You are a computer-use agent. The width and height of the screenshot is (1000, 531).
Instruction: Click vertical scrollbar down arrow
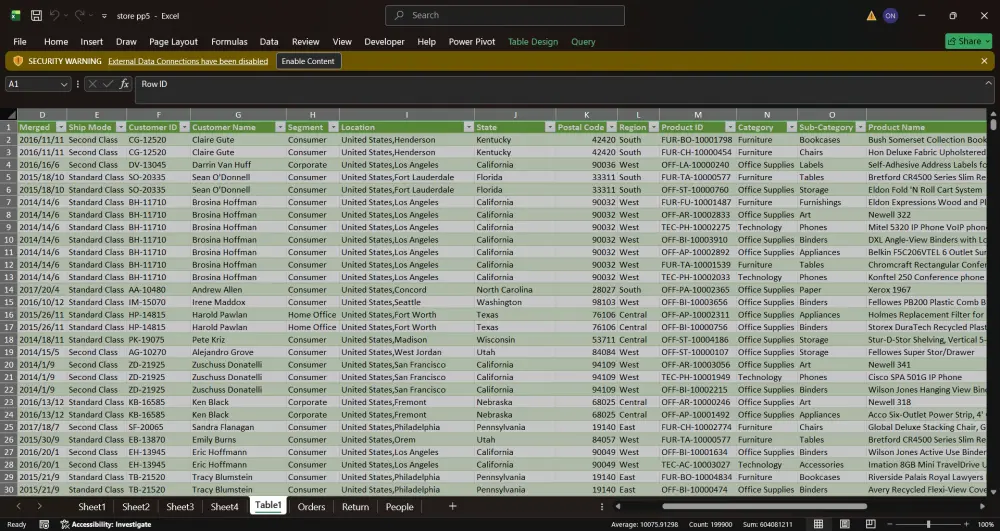[992, 492]
